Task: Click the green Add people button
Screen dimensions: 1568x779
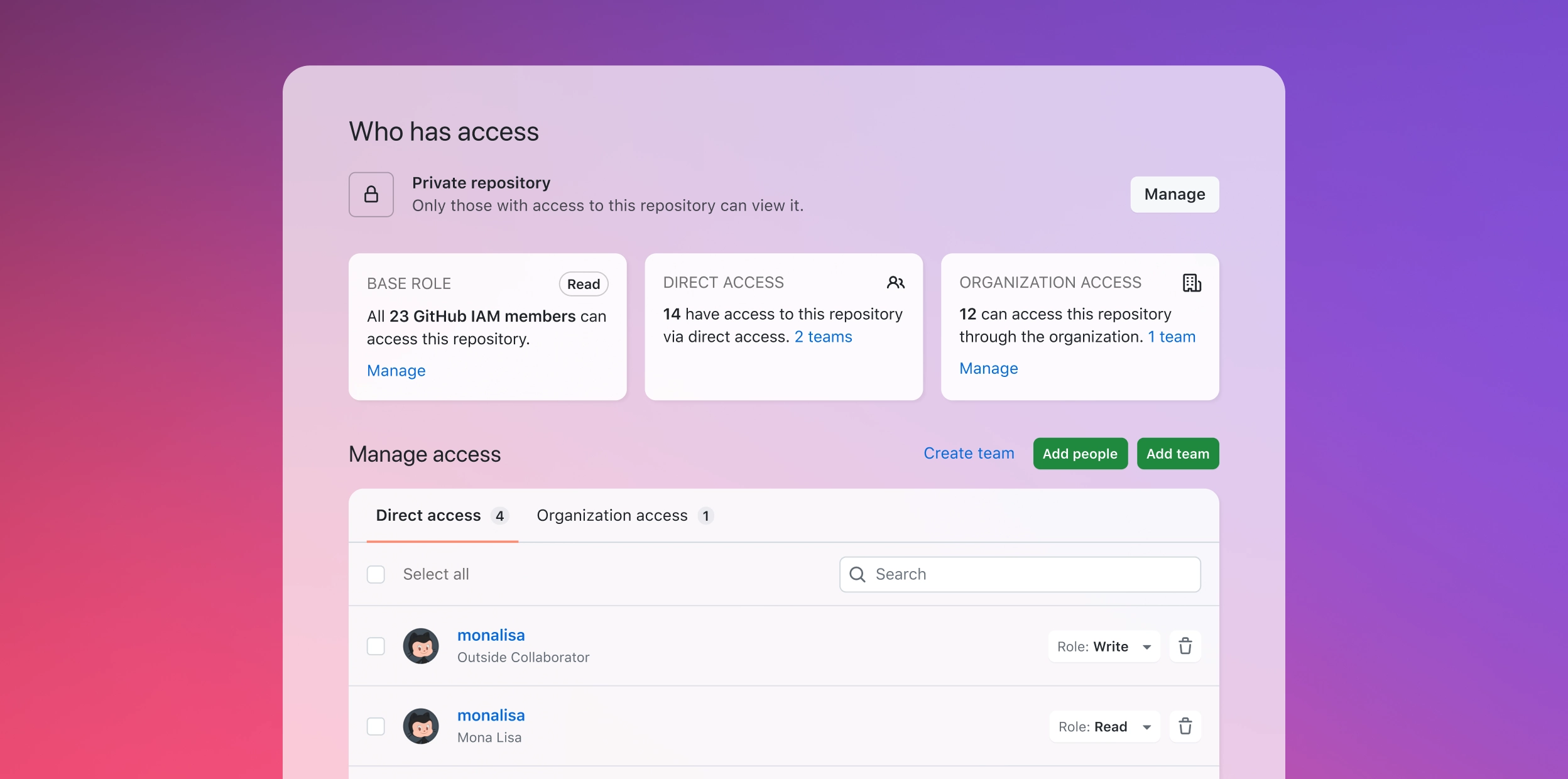Action: pos(1080,453)
